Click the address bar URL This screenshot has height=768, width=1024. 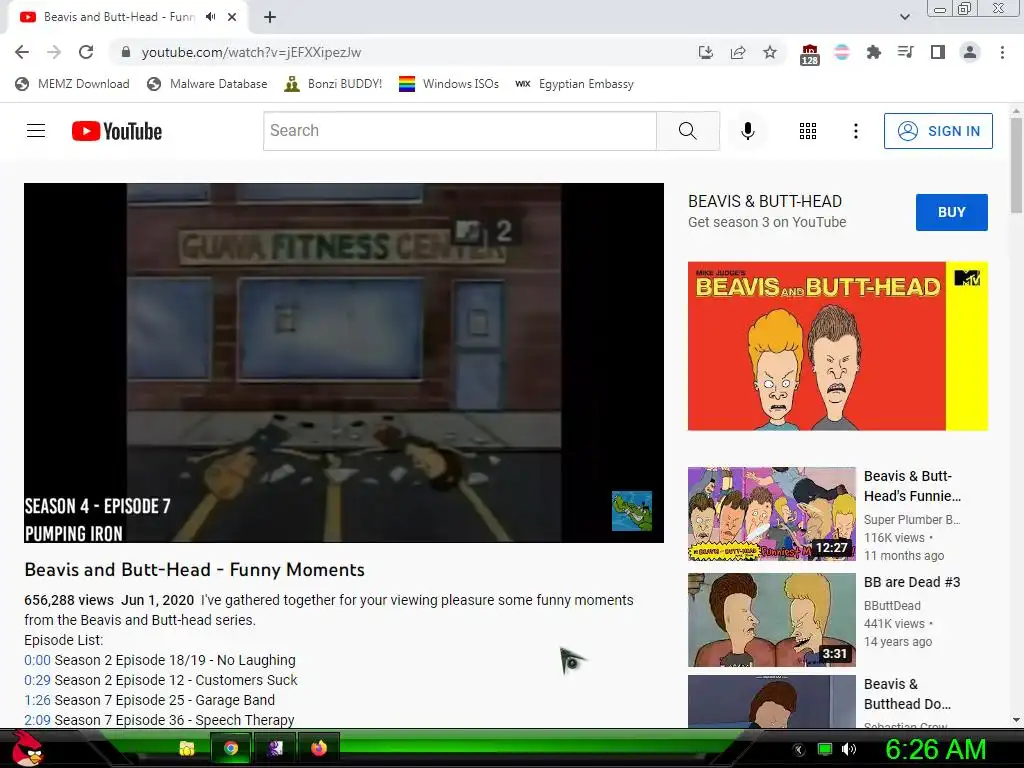tap(251, 52)
